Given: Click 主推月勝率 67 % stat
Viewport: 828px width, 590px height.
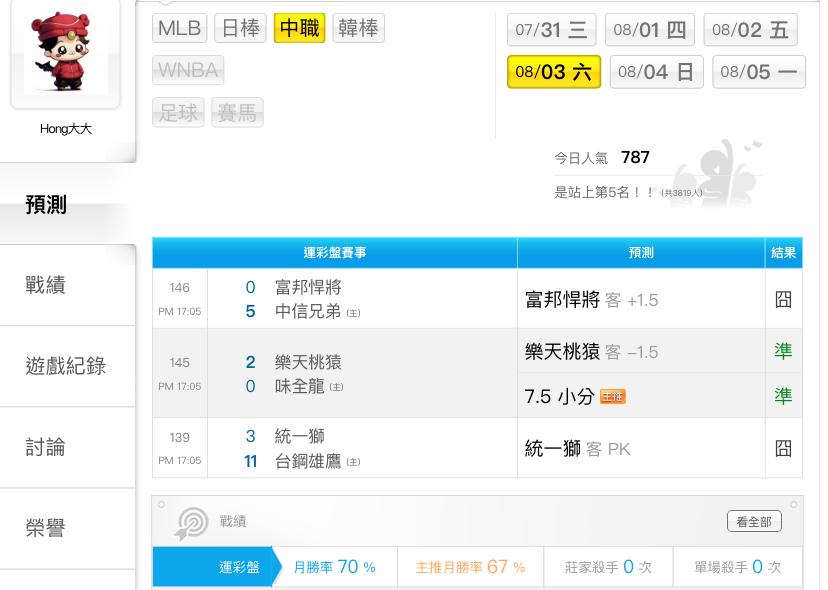Looking at the screenshot, I should [471, 567].
